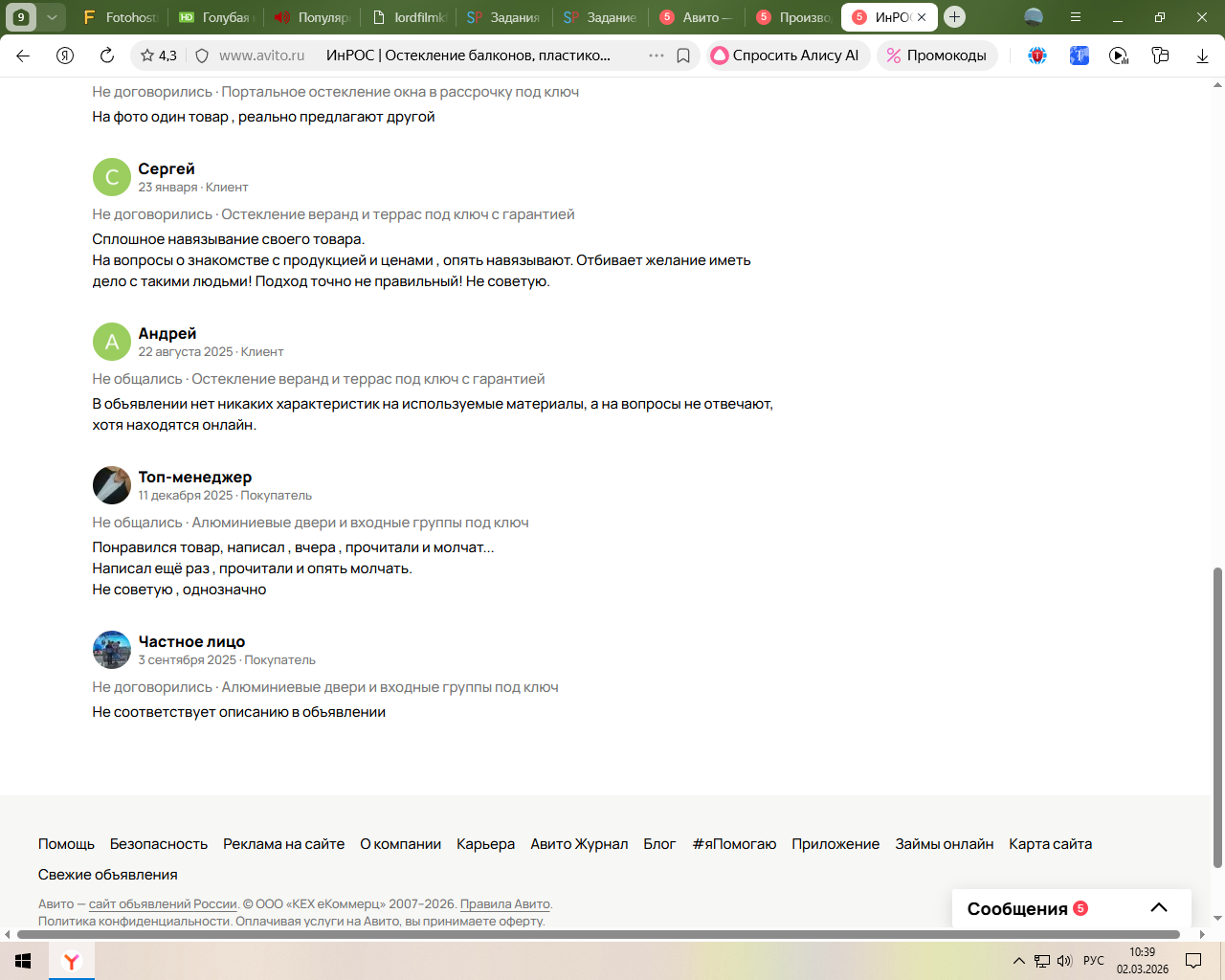The width and height of the screenshot is (1225, 980).
Task: Open the three-dot page actions menu
Action: click(657, 56)
